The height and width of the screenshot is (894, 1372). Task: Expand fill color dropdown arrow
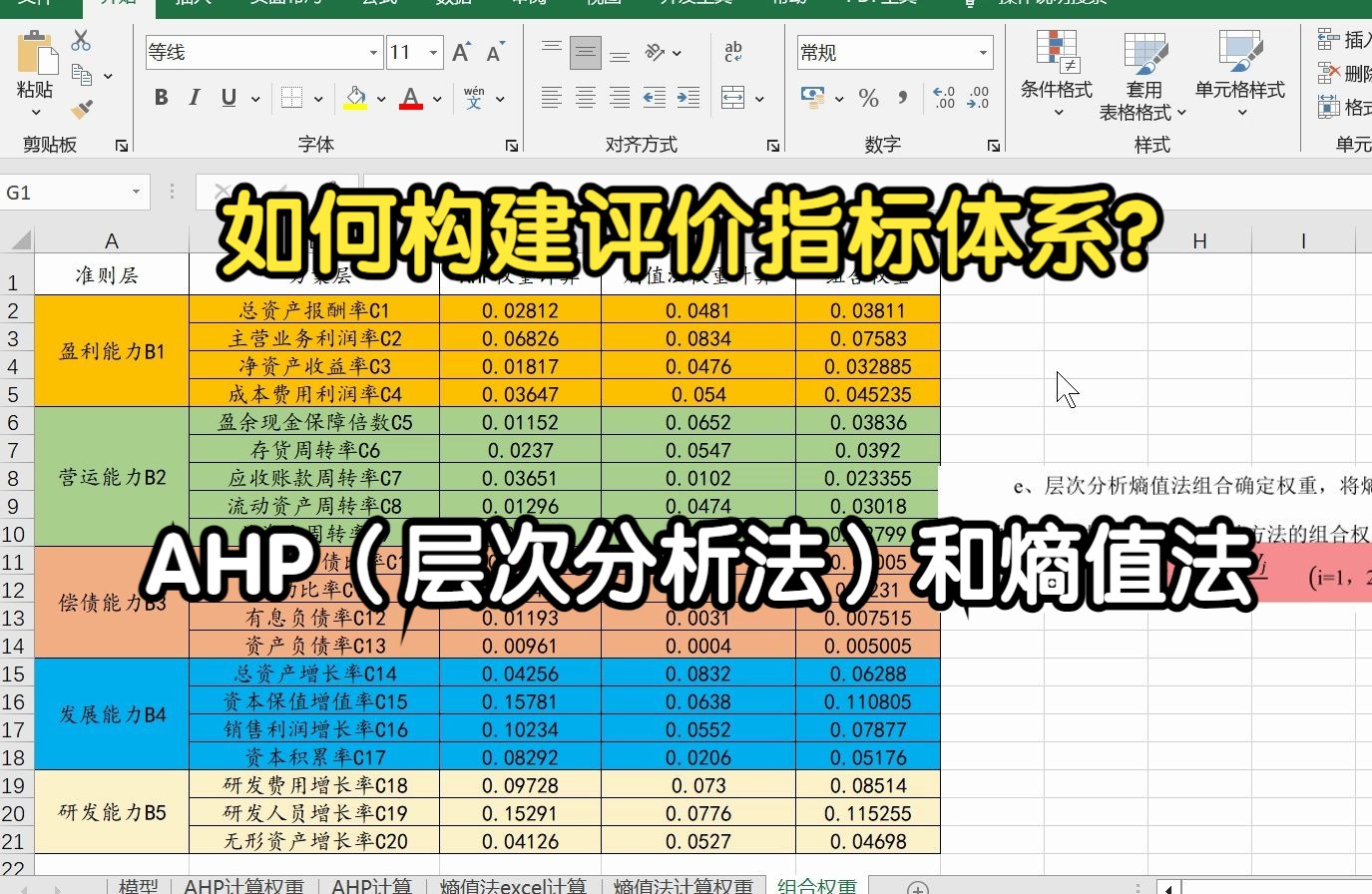click(381, 99)
